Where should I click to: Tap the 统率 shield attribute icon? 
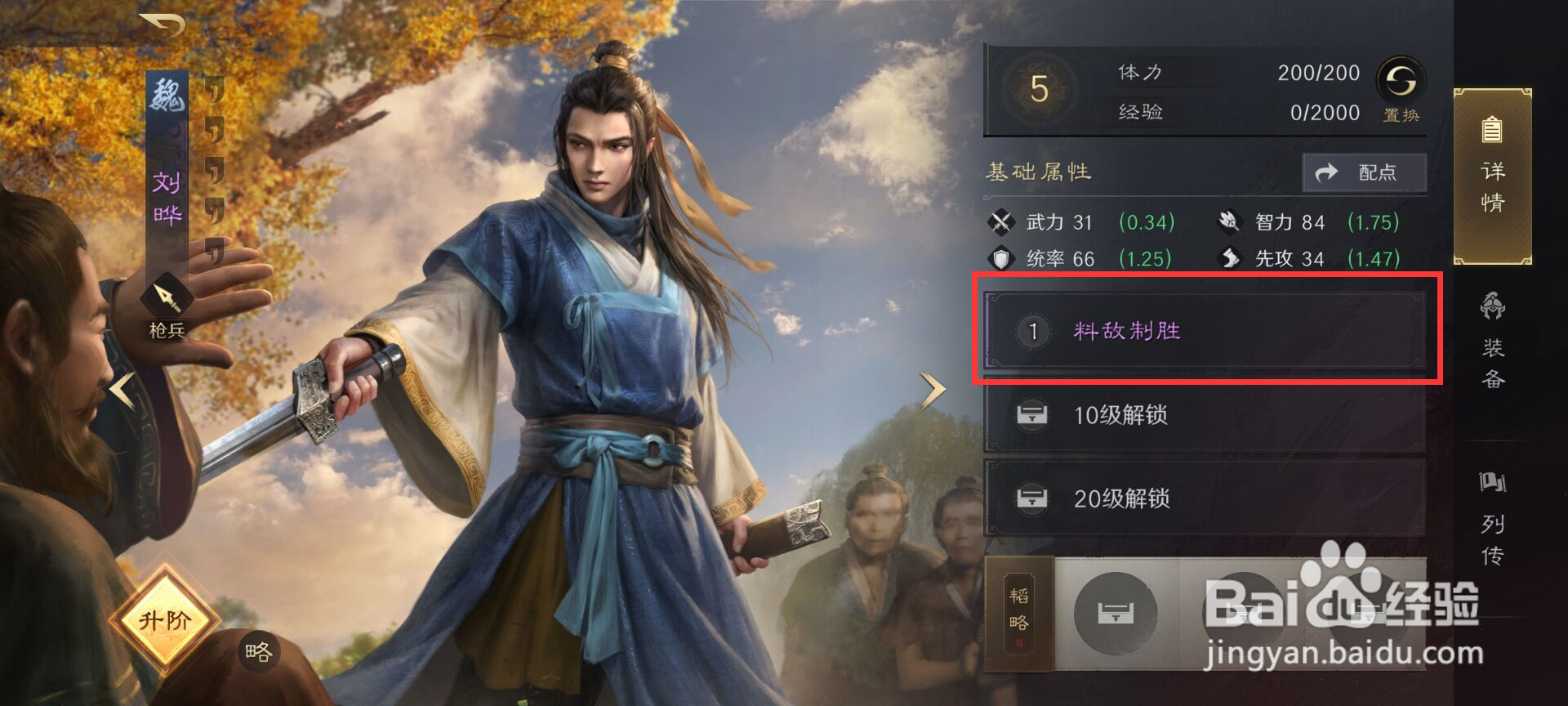tap(1000, 259)
